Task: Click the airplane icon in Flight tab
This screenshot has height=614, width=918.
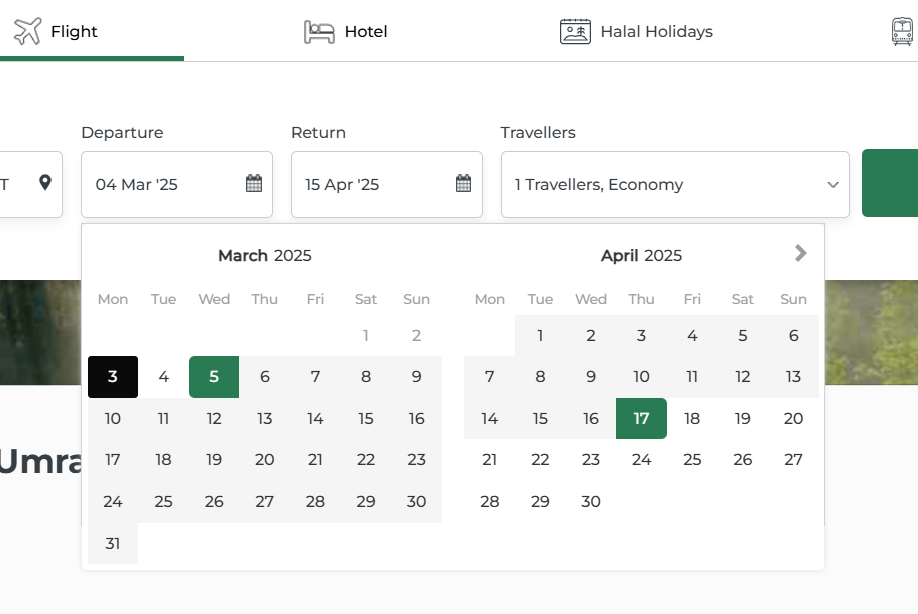Action: [x=28, y=31]
